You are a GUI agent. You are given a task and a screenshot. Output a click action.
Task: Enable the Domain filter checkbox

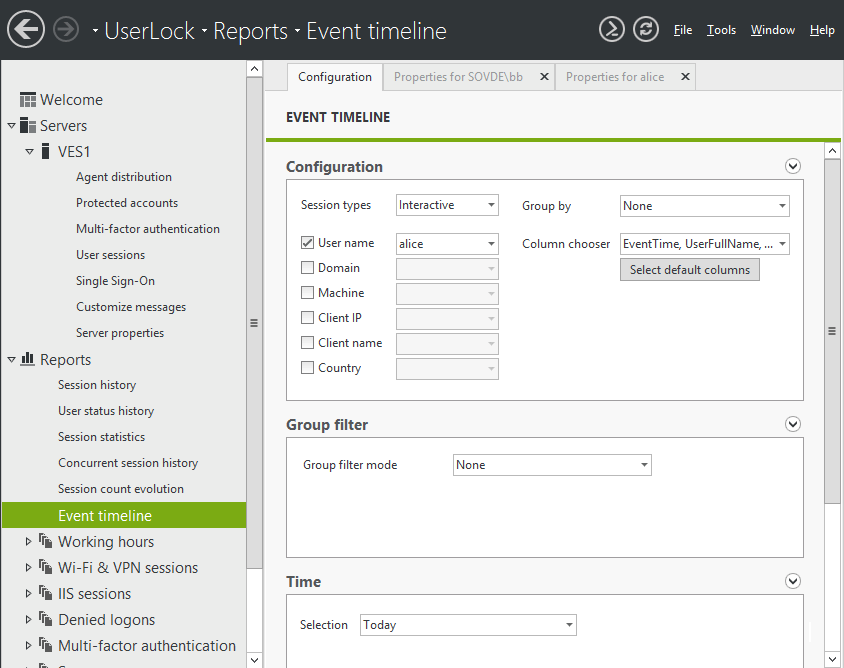(307, 268)
